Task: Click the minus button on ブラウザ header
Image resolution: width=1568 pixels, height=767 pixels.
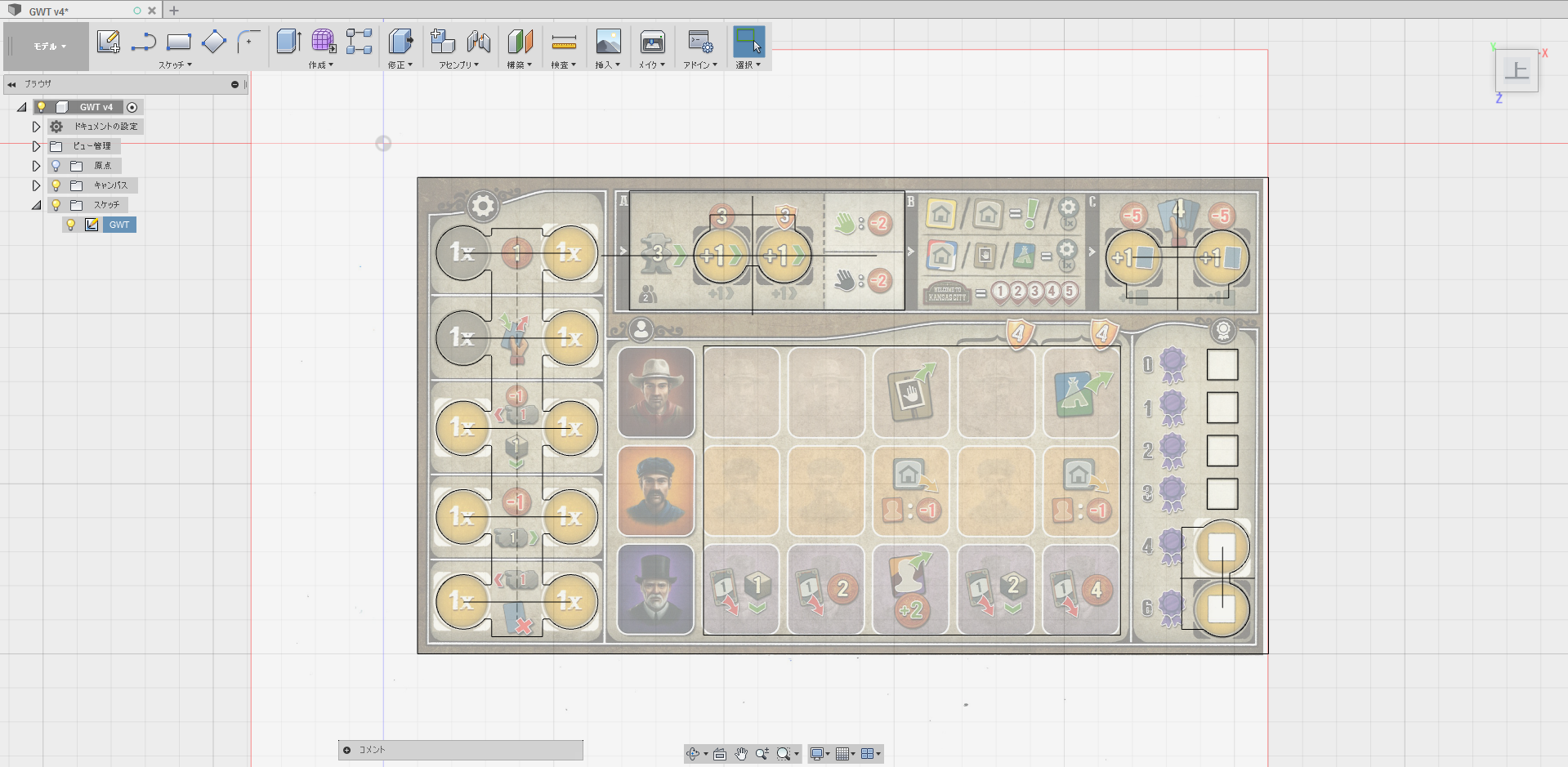Action: 235,84
